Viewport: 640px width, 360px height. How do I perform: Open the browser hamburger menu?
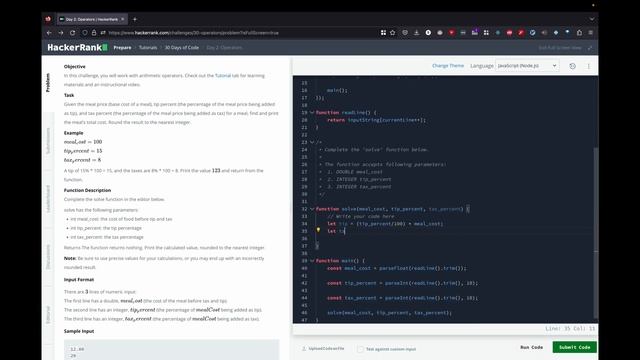591,33
